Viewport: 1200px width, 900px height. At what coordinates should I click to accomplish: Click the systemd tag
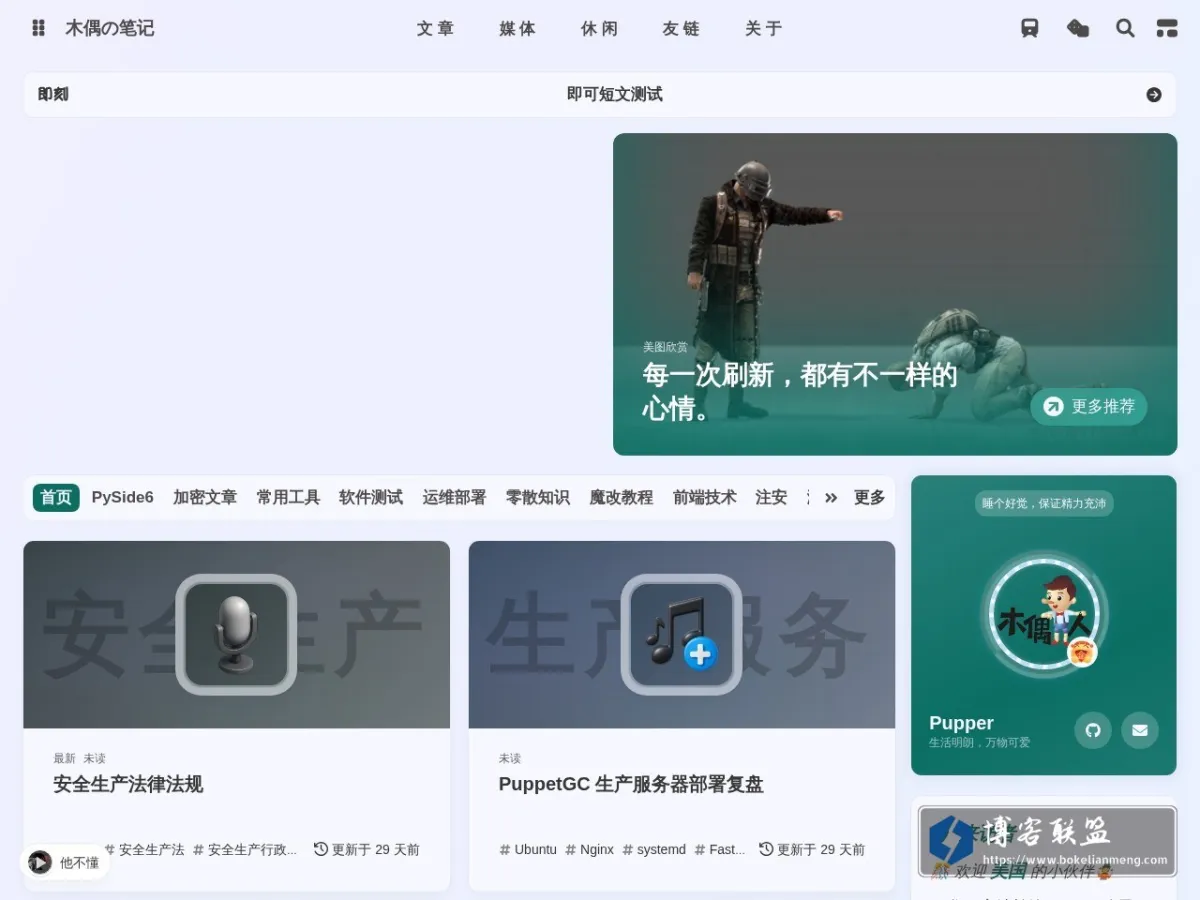pyautogui.click(x=654, y=849)
